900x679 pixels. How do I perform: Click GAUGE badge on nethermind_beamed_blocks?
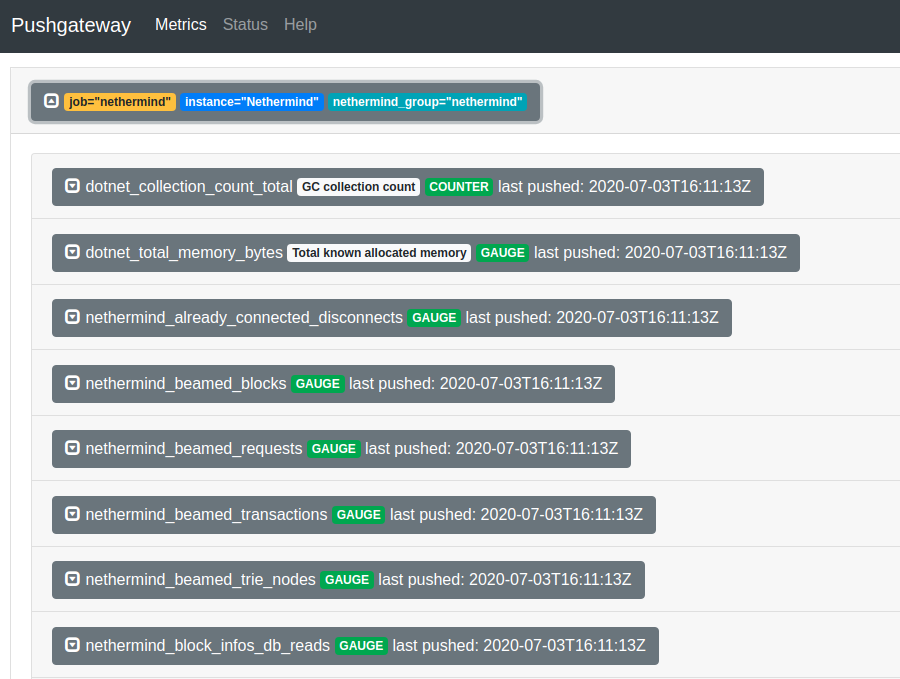[317, 384]
